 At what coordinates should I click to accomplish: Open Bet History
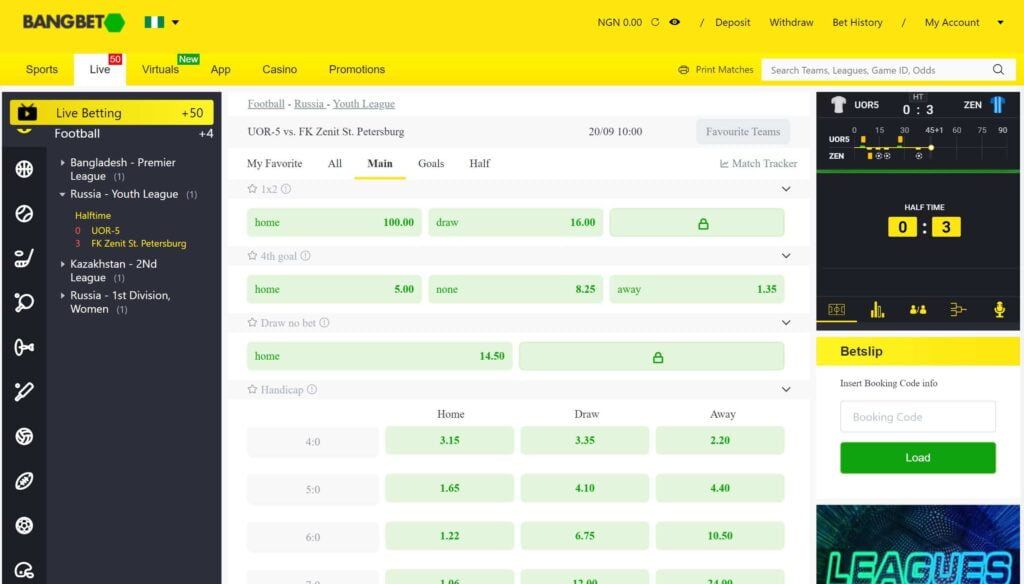pos(857,22)
